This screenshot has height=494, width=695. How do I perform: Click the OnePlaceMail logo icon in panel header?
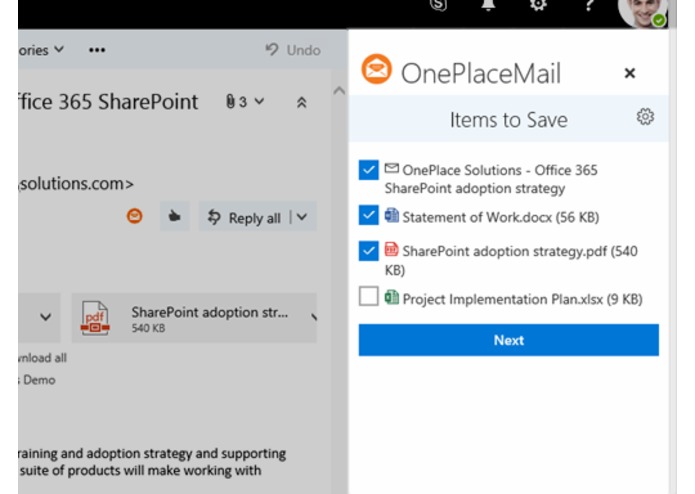point(376,70)
